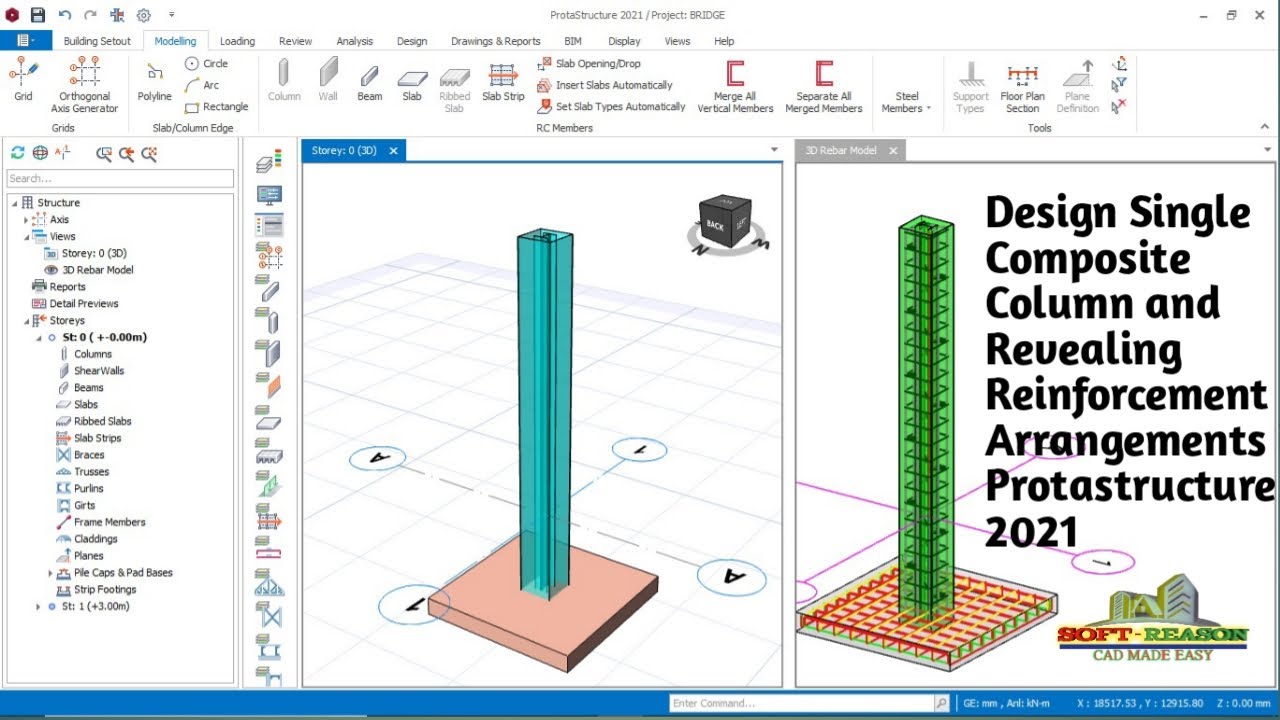Expand the Axis tree node

[x=26, y=220]
